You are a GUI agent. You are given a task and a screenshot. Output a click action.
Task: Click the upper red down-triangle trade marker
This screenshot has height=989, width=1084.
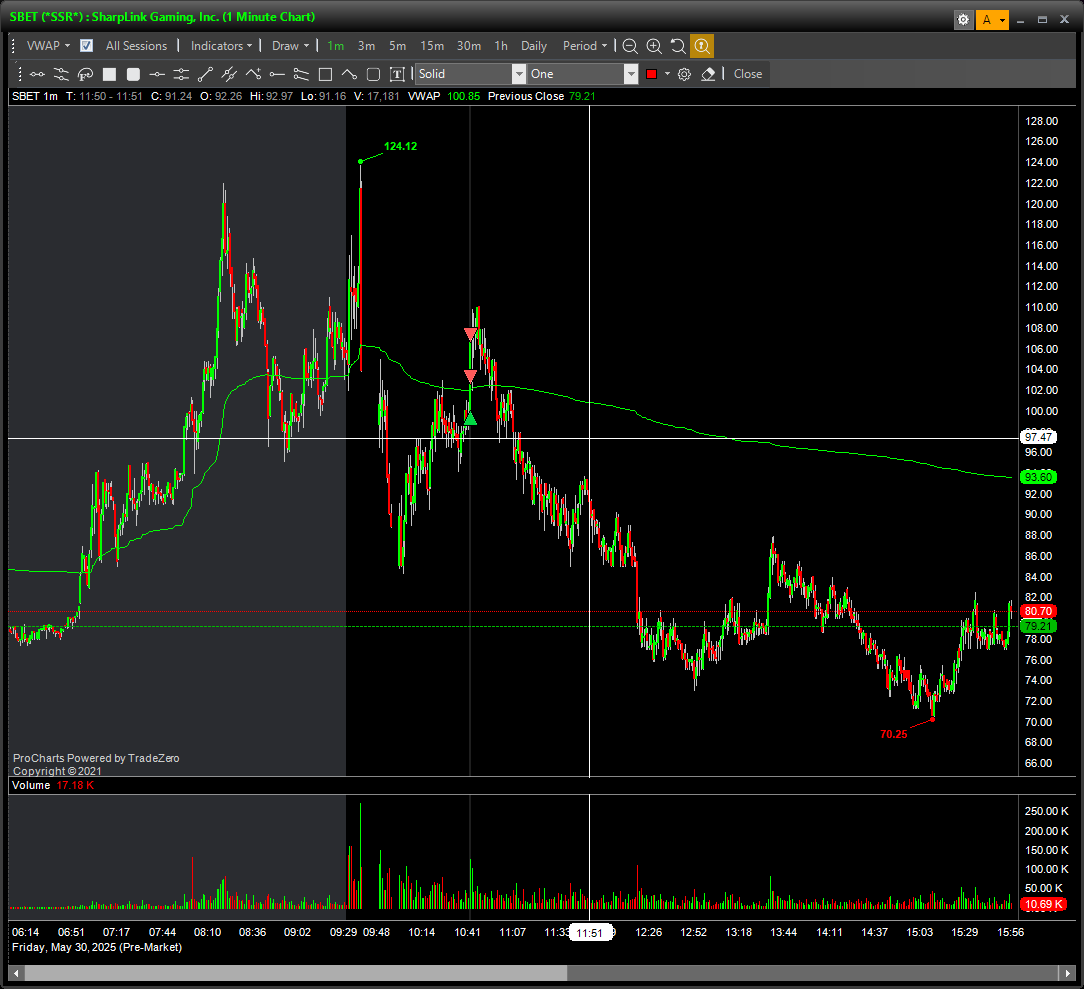(470, 335)
